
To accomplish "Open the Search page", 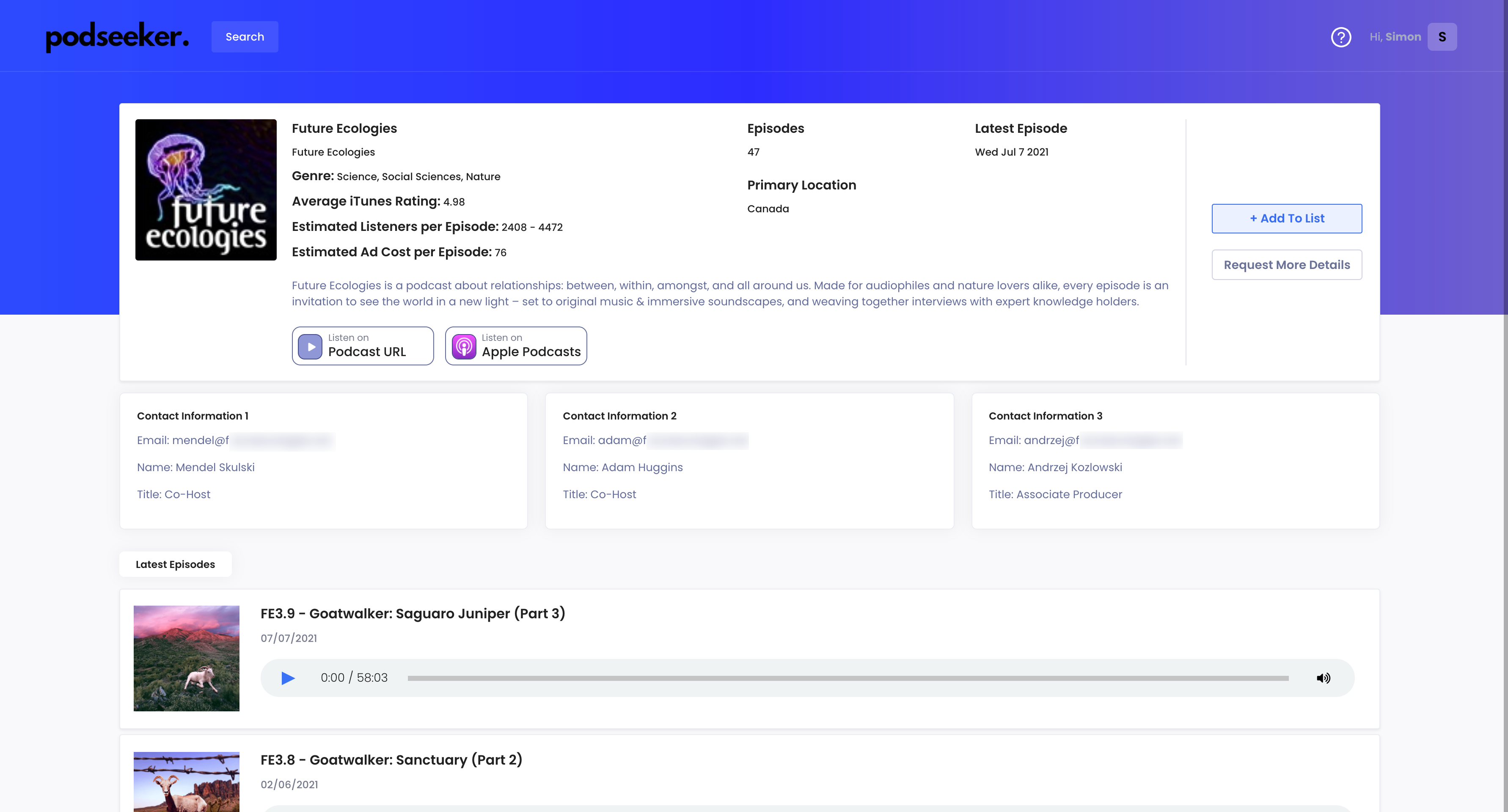I will click(x=245, y=37).
